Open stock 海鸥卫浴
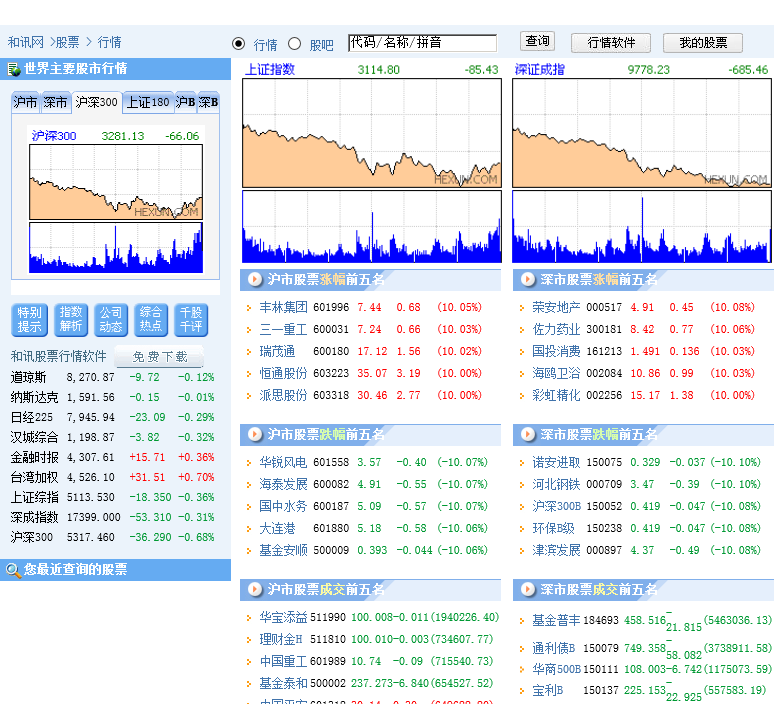 coord(556,373)
